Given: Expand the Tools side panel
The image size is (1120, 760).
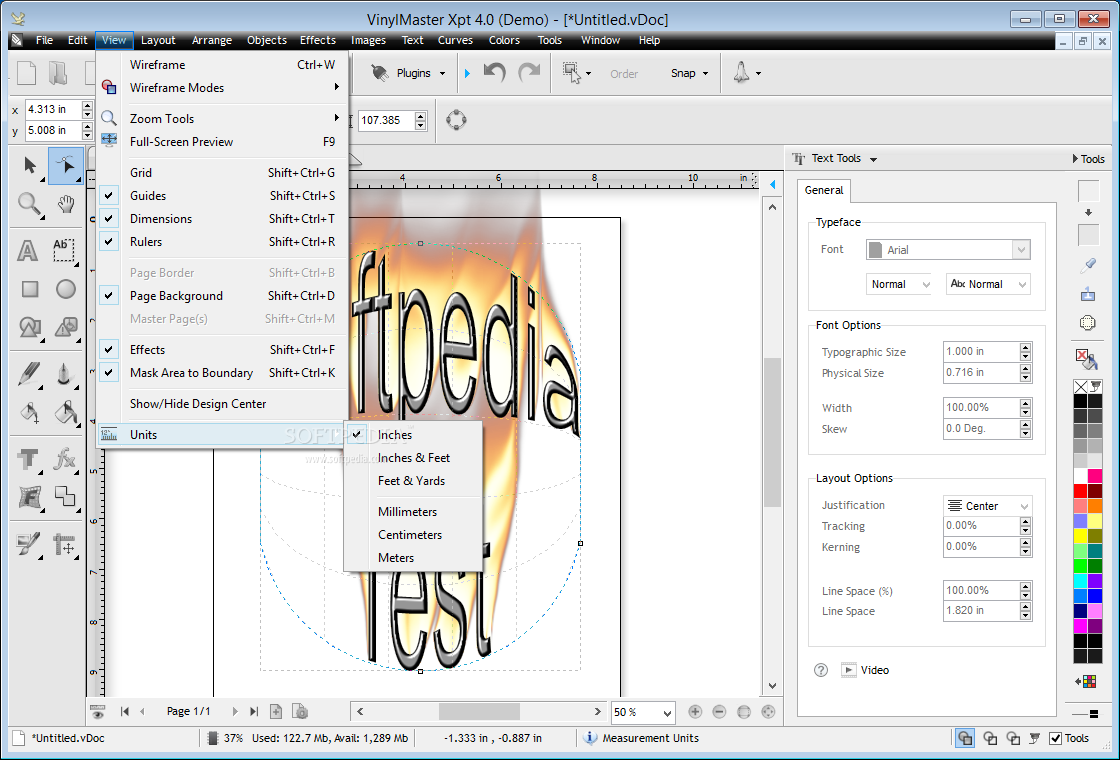Looking at the screenshot, I should tap(1089, 159).
